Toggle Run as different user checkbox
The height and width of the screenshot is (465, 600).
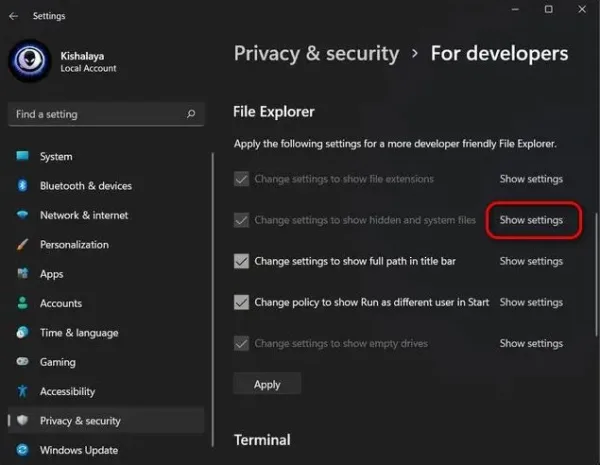coord(241,302)
